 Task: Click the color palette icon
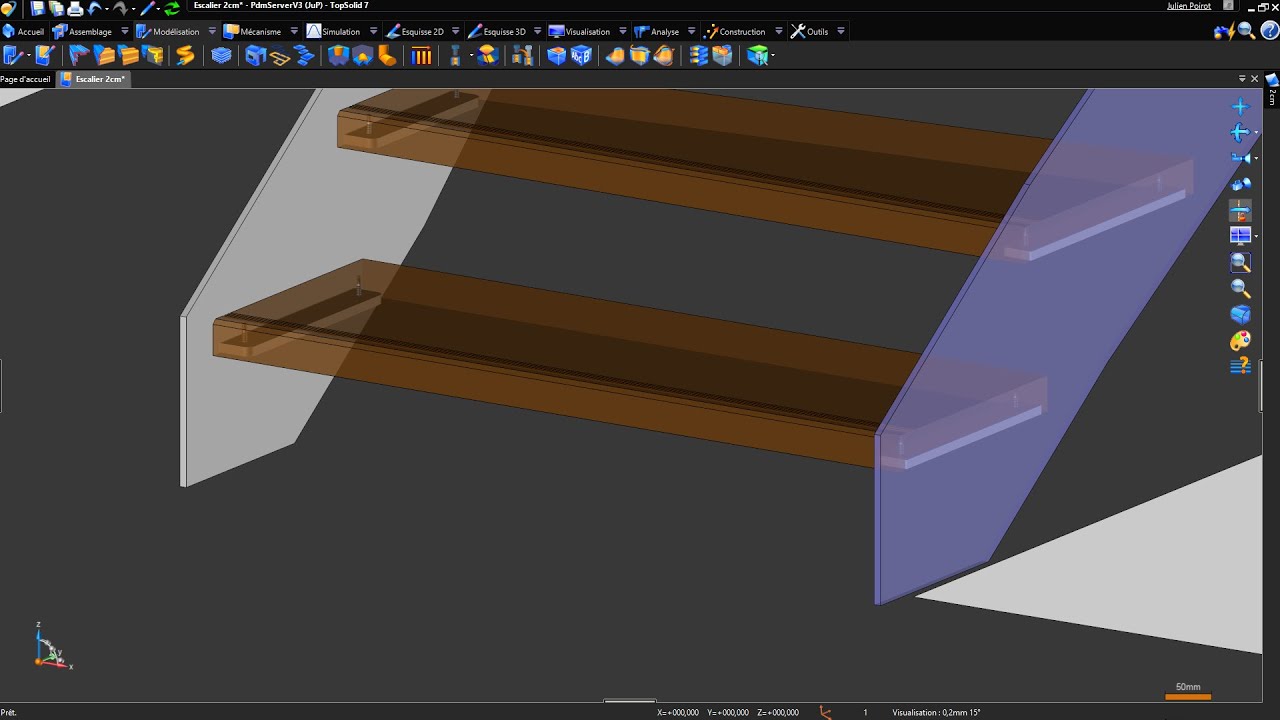point(1240,340)
